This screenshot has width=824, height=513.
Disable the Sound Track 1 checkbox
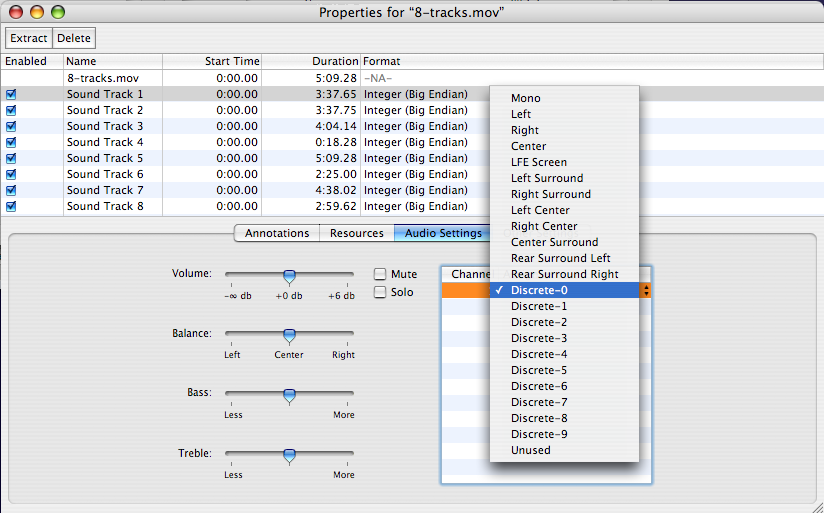point(11,94)
